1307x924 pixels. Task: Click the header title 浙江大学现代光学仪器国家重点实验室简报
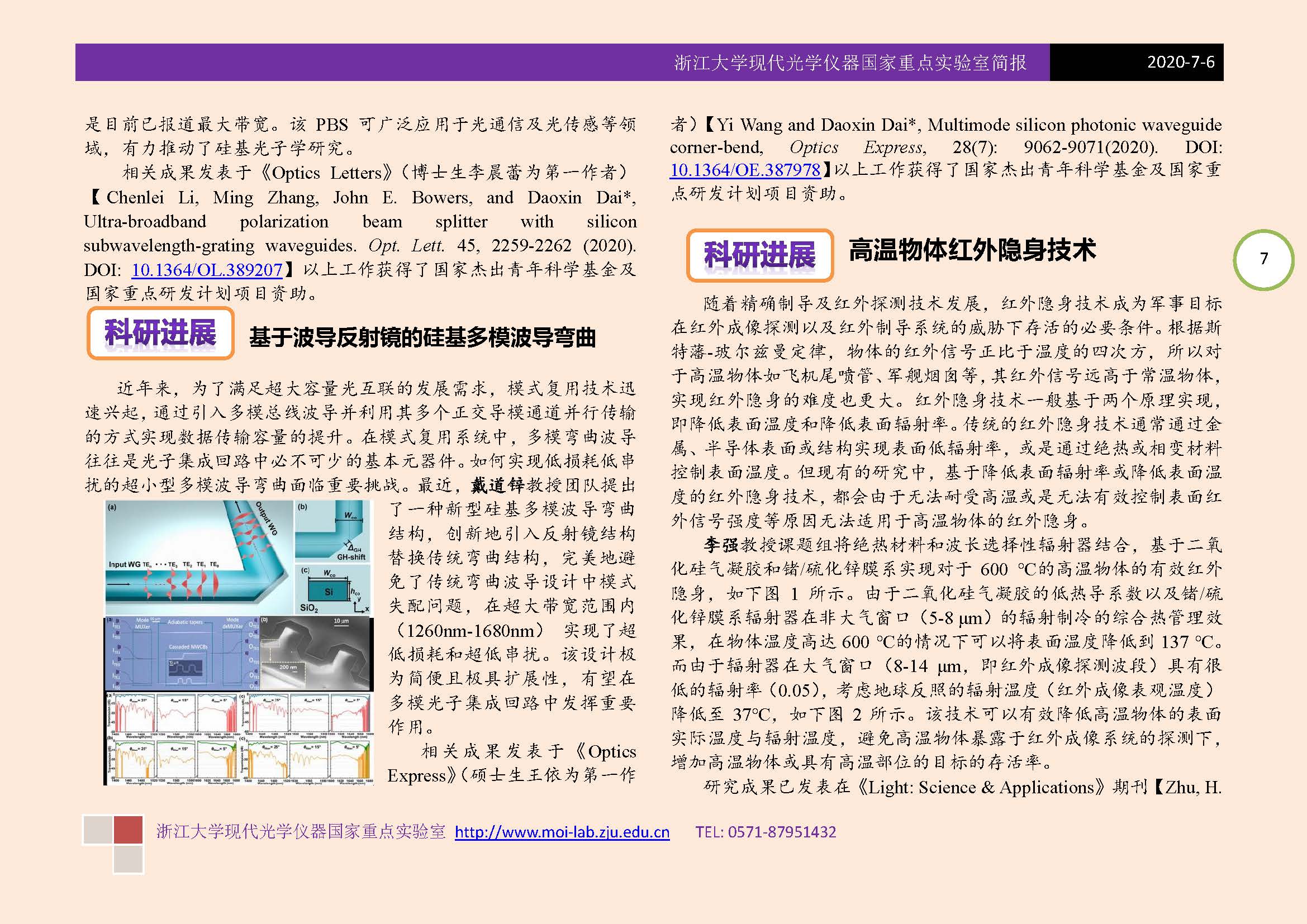tap(850, 63)
